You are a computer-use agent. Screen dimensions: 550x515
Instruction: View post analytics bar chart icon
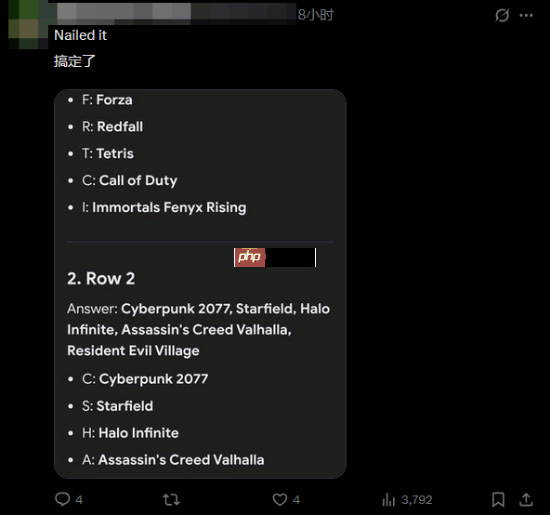point(388,500)
